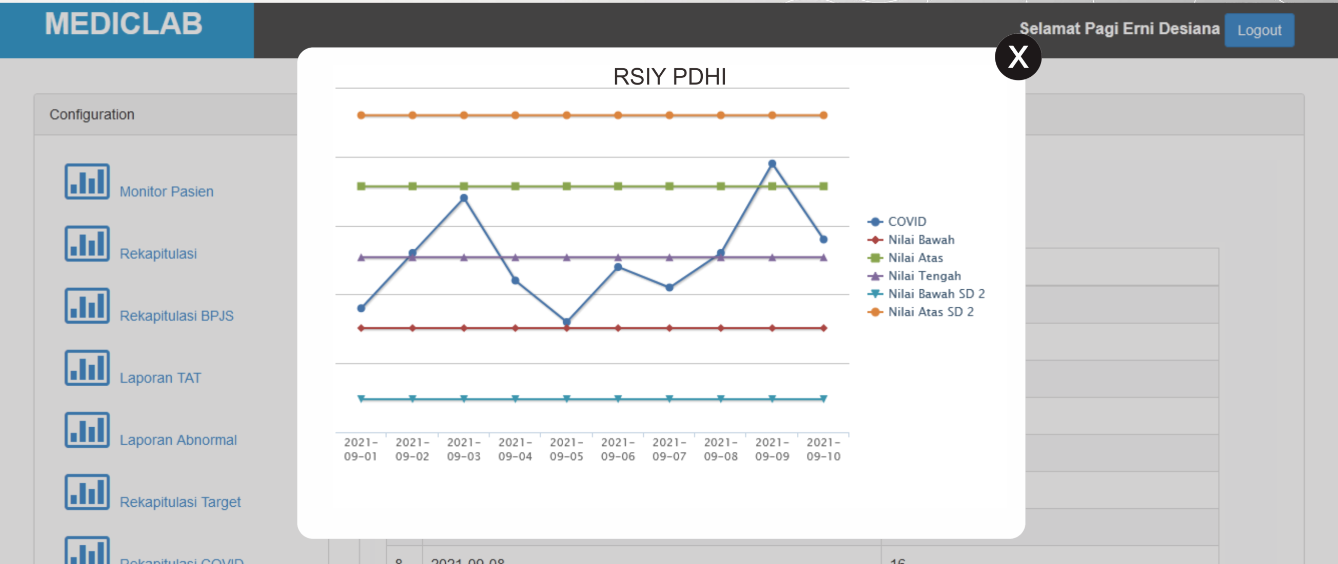
Task: Open the Rekapitulasi BPJS link
Action: click(176, 316)
